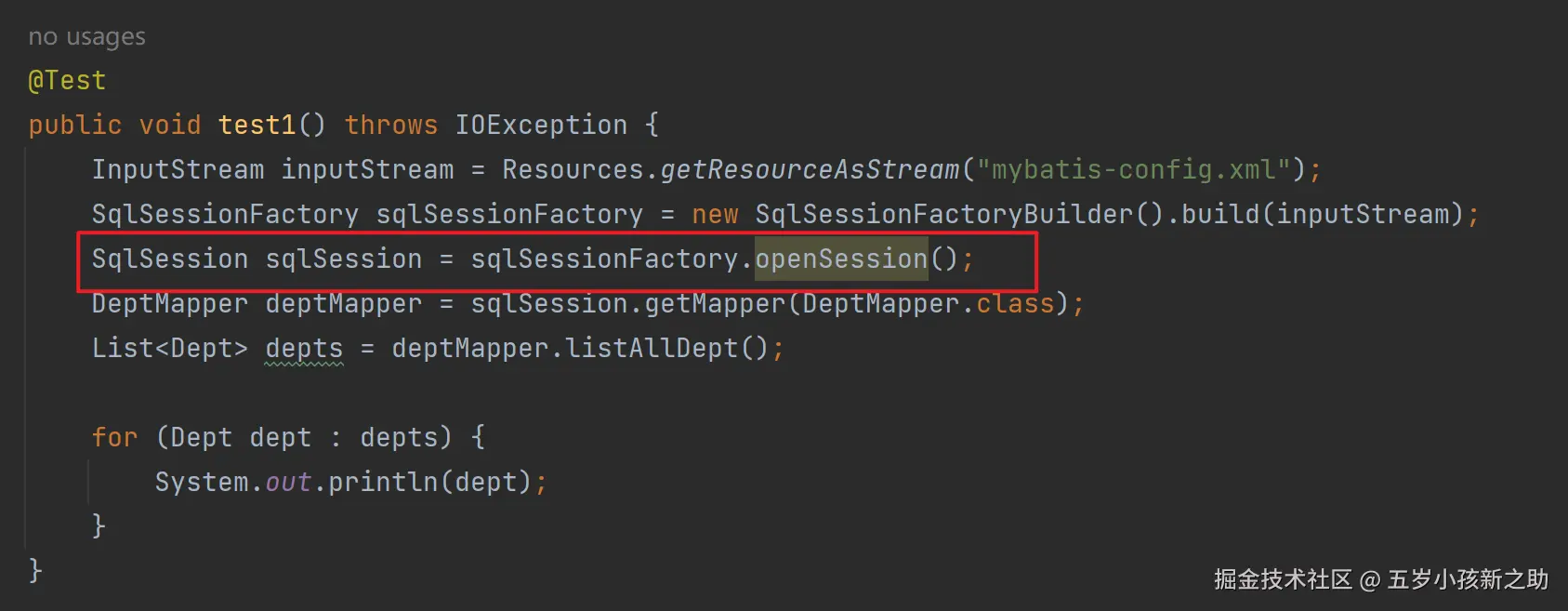Click the @Test annotation
This screenshot has height=611, width=1568.
(x=67, y=81)
